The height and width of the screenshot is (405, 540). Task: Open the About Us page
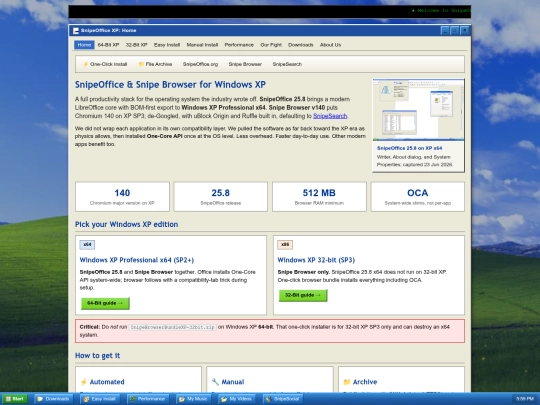coord(330,45)
